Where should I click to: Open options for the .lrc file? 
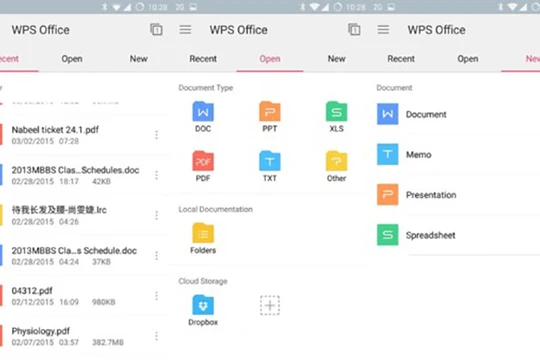coord(156,215)
